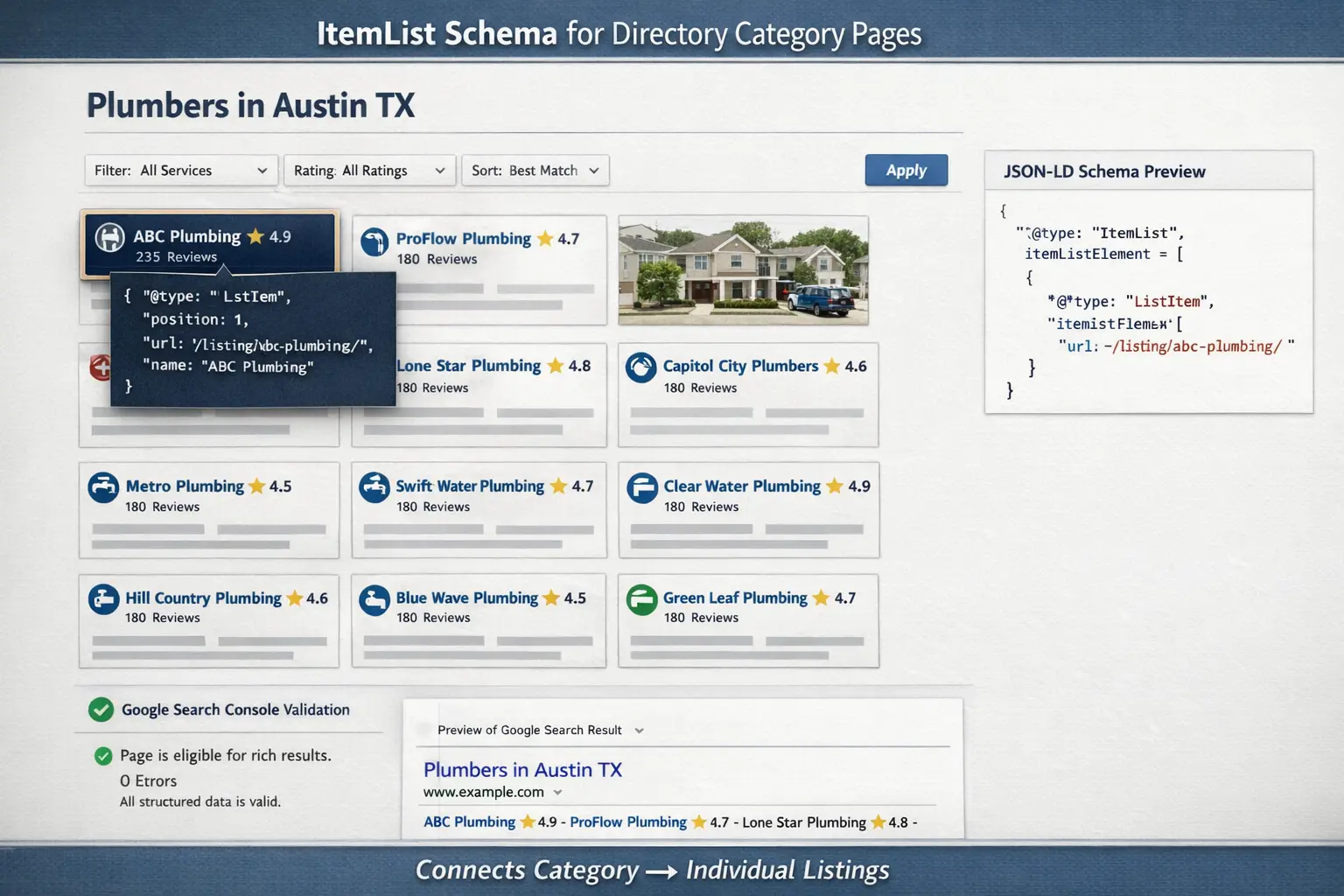Click the checkmark beside Page is eligible
Viewport: 1344px width, 896px height.
[103, 755]
